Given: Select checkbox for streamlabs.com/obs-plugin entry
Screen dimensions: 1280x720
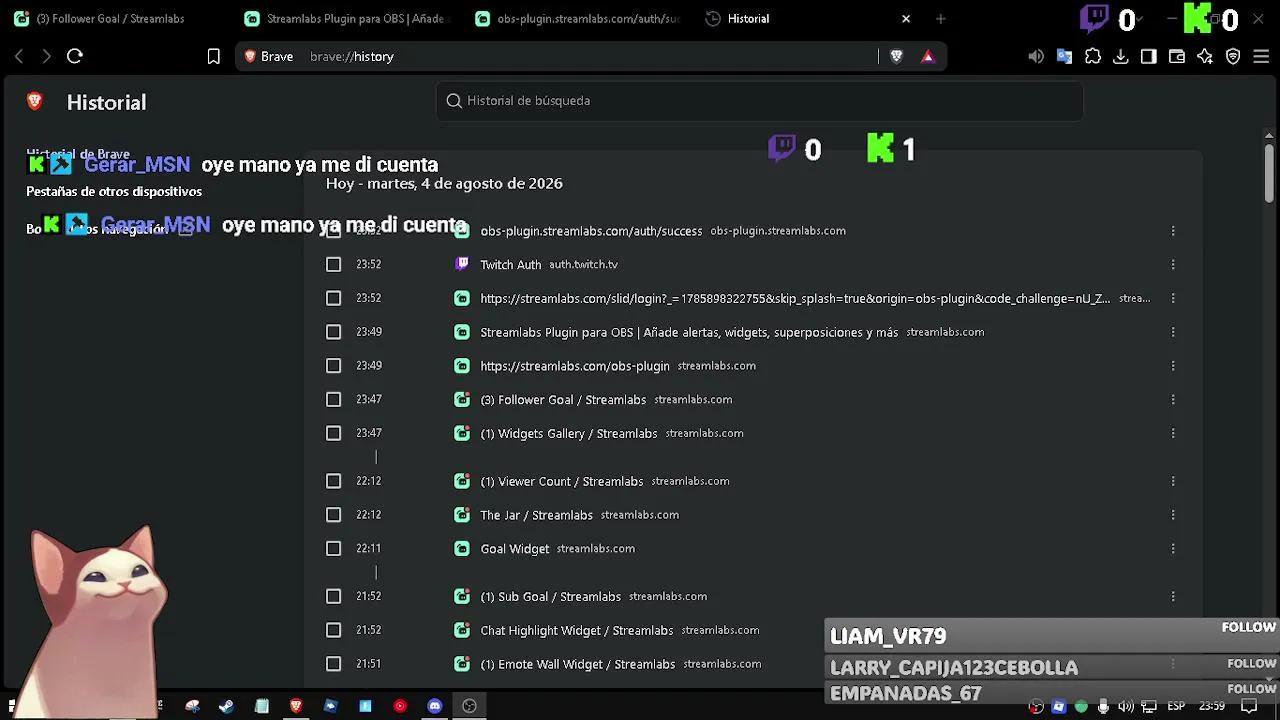Looking at the screenshot, I should point(334,366).
